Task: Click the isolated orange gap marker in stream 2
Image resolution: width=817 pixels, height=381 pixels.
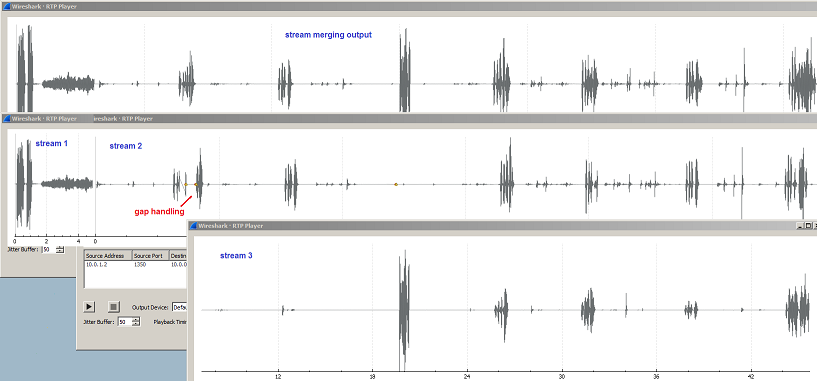Action: click(396, 185)
